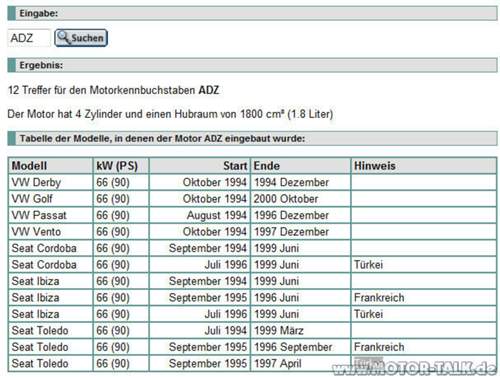This screenshot has height=378, width=500.
Task: Click the kW (PS) column header
Action: pos(121,166)
